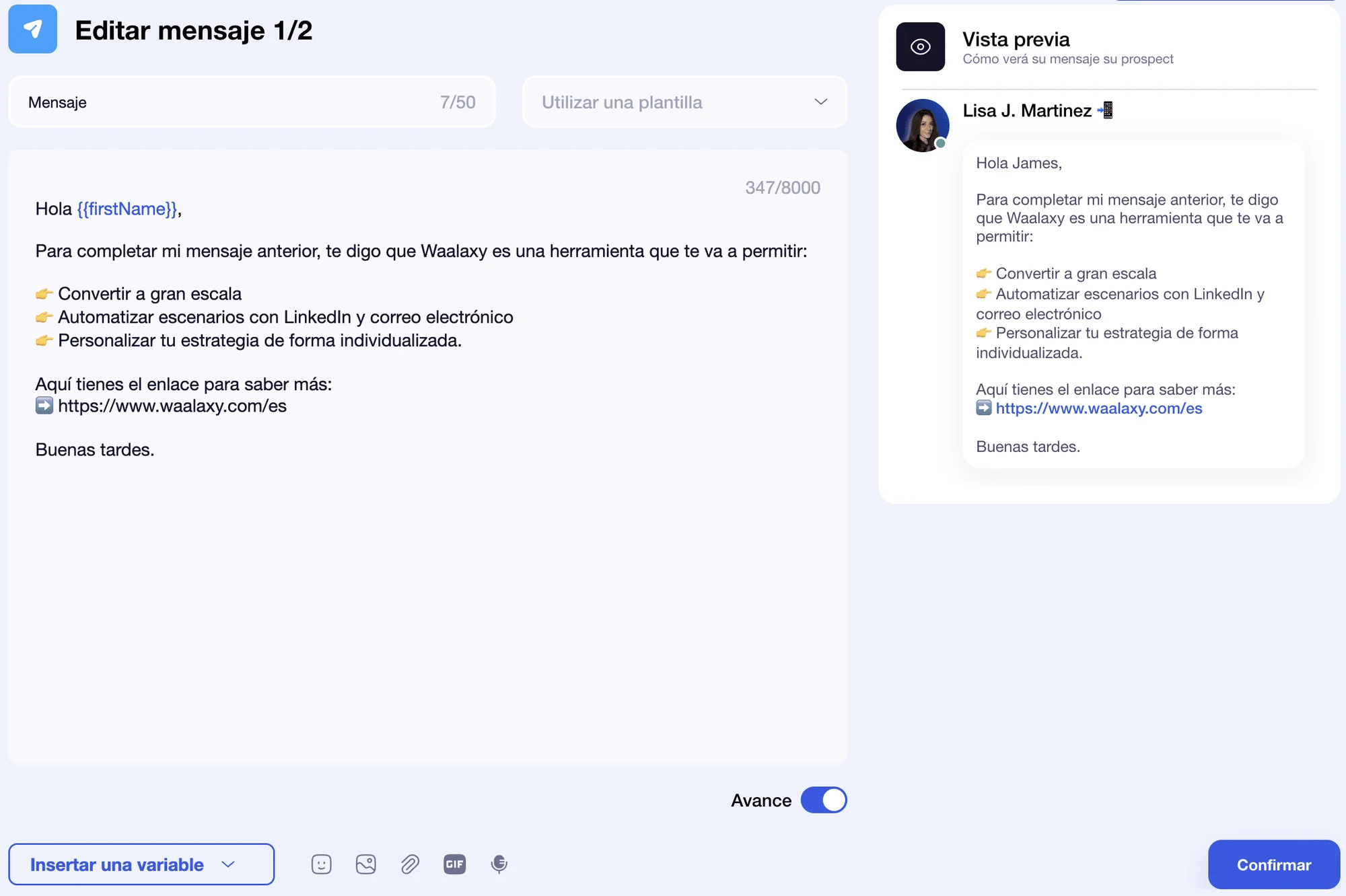Click 'Hola James,' in preview bubble
Image resolution: width=1346 pixels, height=896 pixels.
tap(1018, 163)
